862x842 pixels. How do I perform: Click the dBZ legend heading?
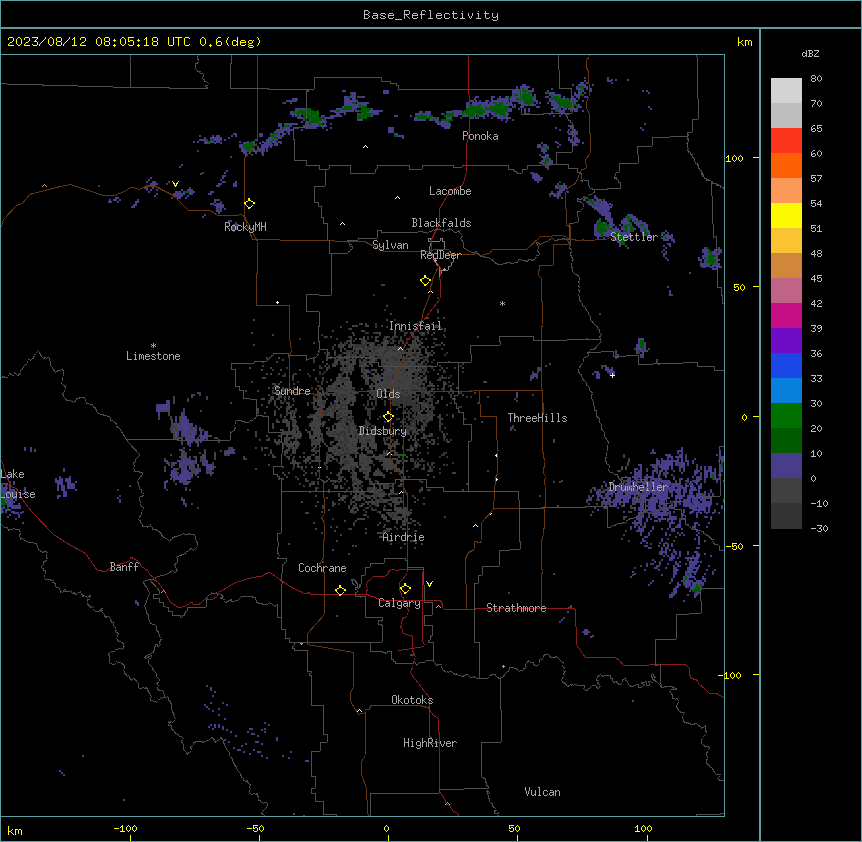click(810, 53)
